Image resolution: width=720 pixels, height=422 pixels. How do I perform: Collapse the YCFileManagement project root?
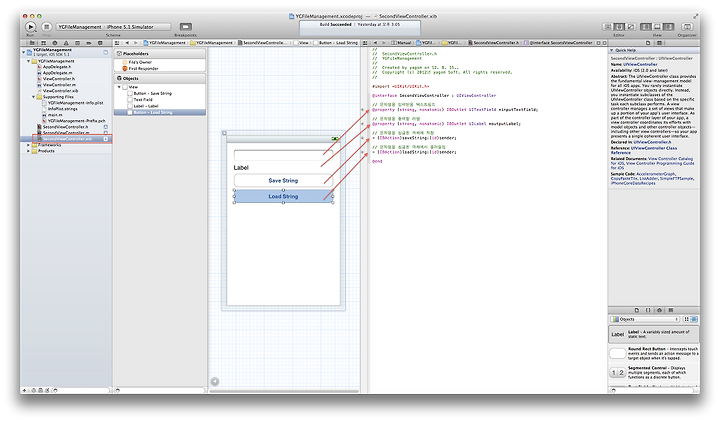pos(24,52)
